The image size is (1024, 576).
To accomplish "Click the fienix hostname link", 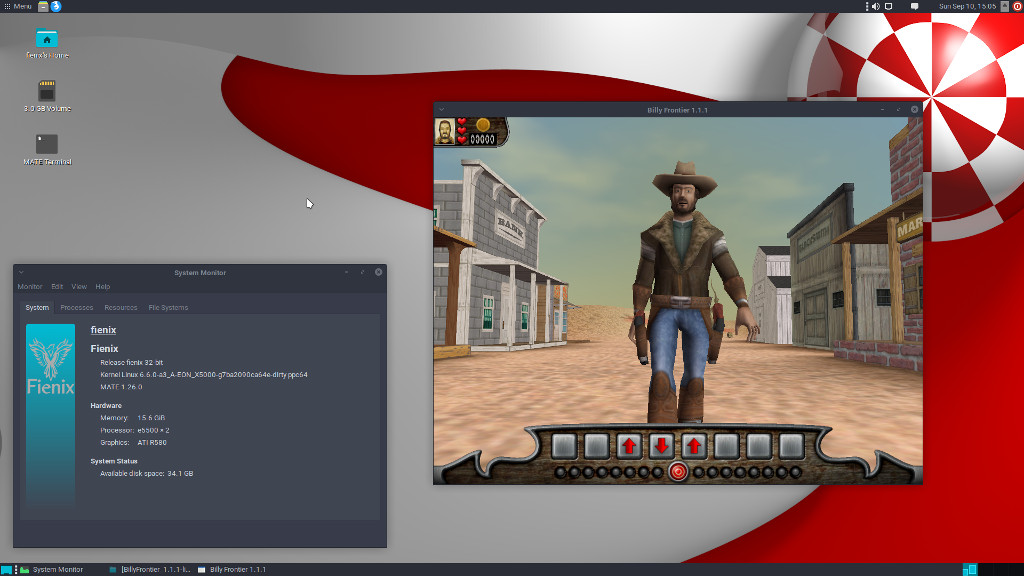I will point(103,330).
